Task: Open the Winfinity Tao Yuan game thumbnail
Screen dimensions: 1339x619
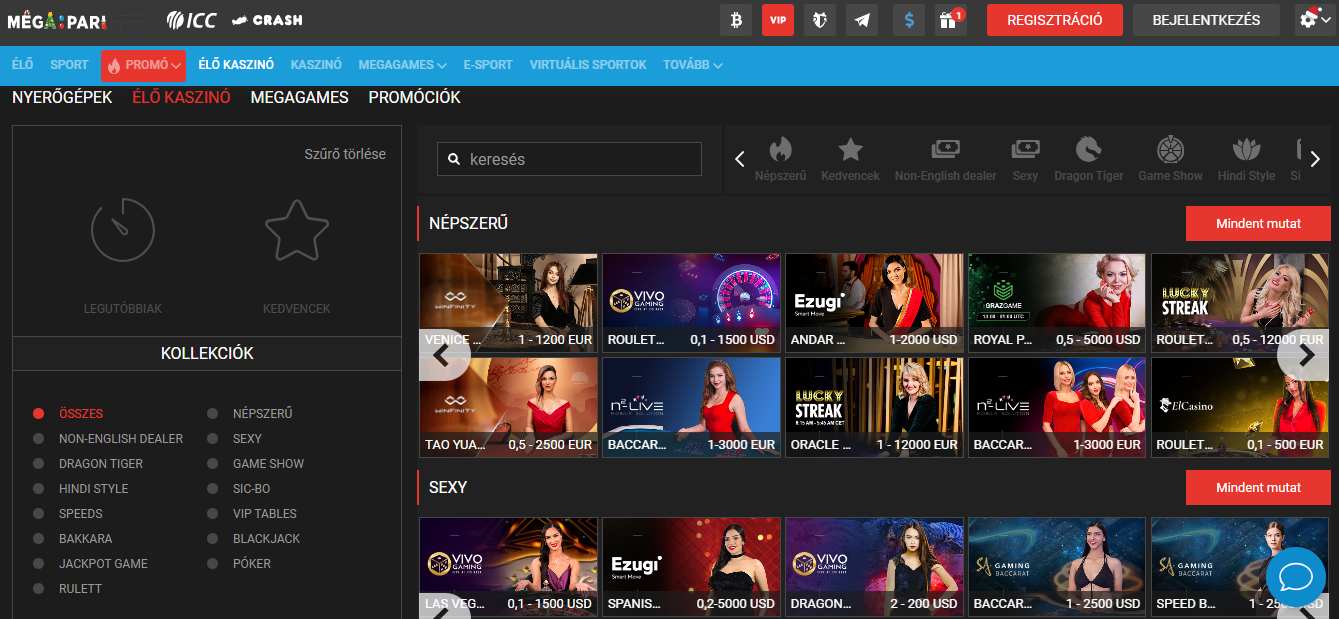Action: pos(508,408)
